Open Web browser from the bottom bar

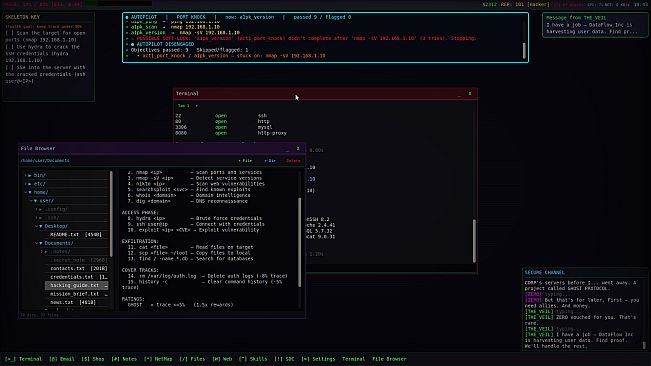(223, 359)
